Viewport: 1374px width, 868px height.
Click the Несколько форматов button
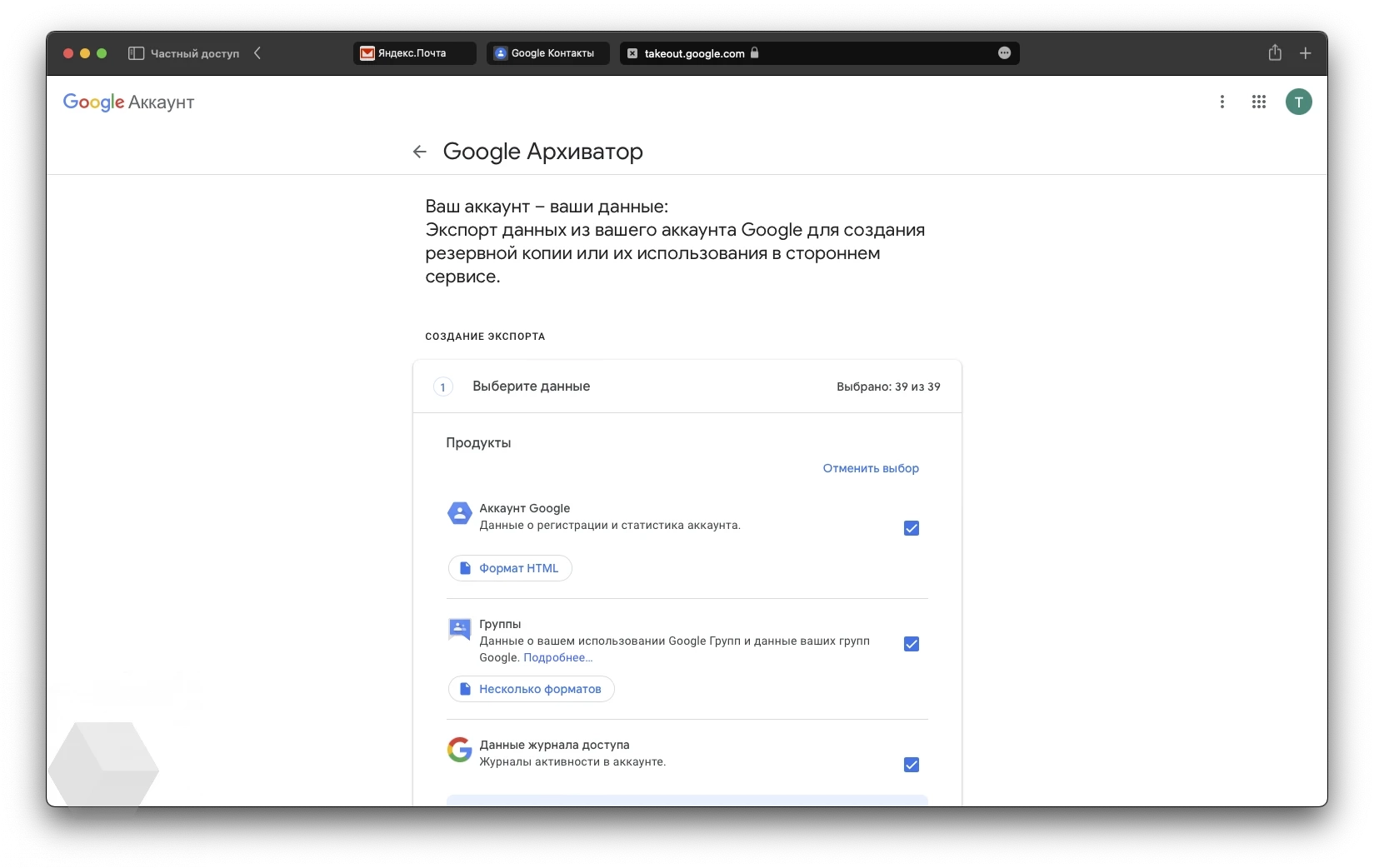click(x=532, y=689)
